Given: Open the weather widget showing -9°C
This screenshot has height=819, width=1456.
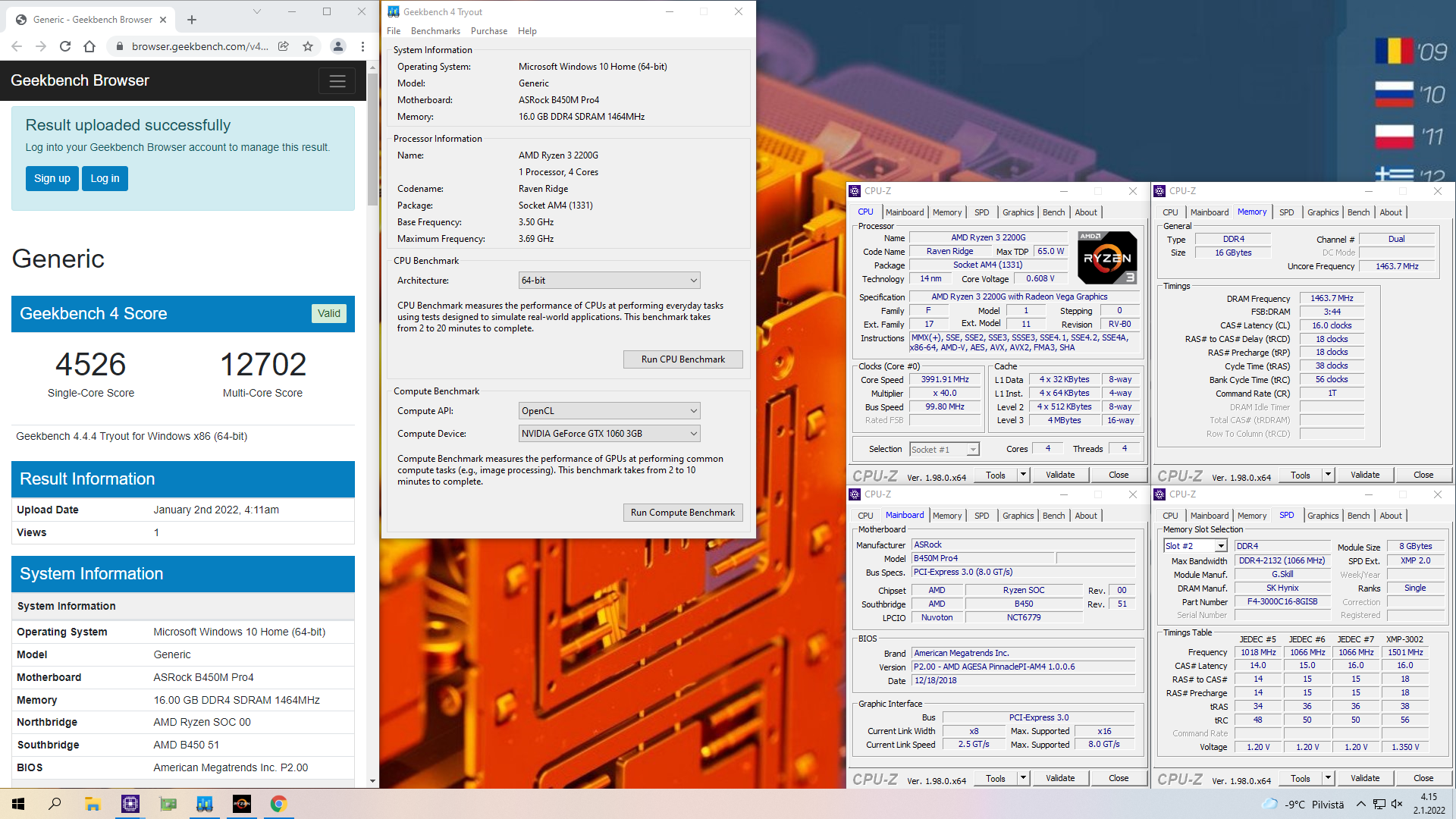Looking at the screenshot, I should point(1302,804).
